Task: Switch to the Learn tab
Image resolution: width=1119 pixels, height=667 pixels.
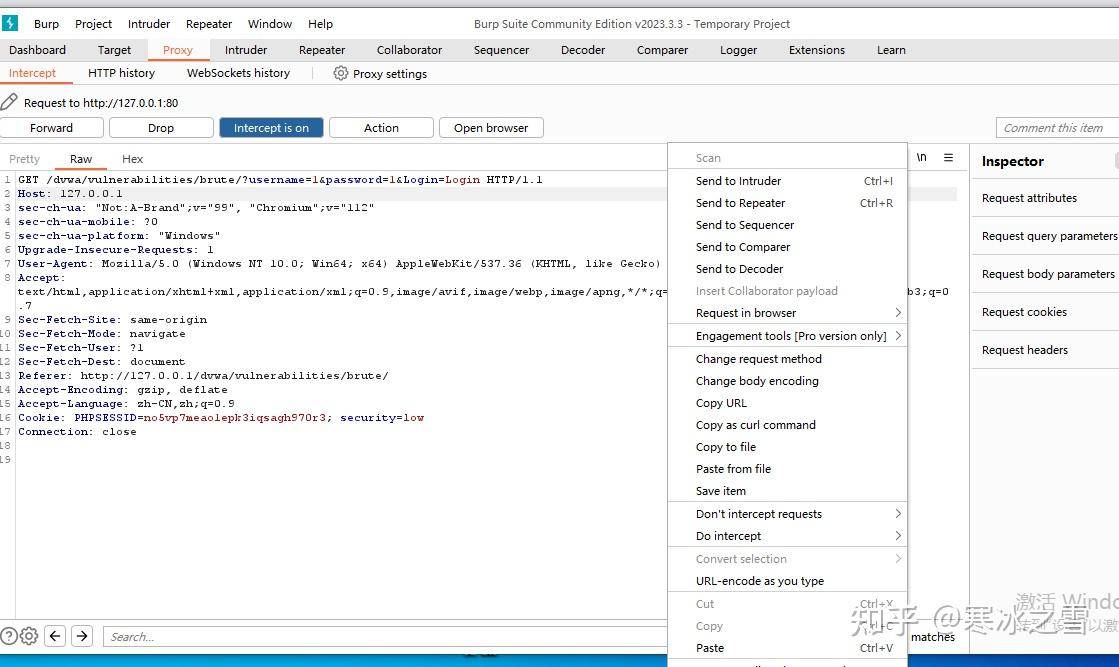Action: point(891,50)
